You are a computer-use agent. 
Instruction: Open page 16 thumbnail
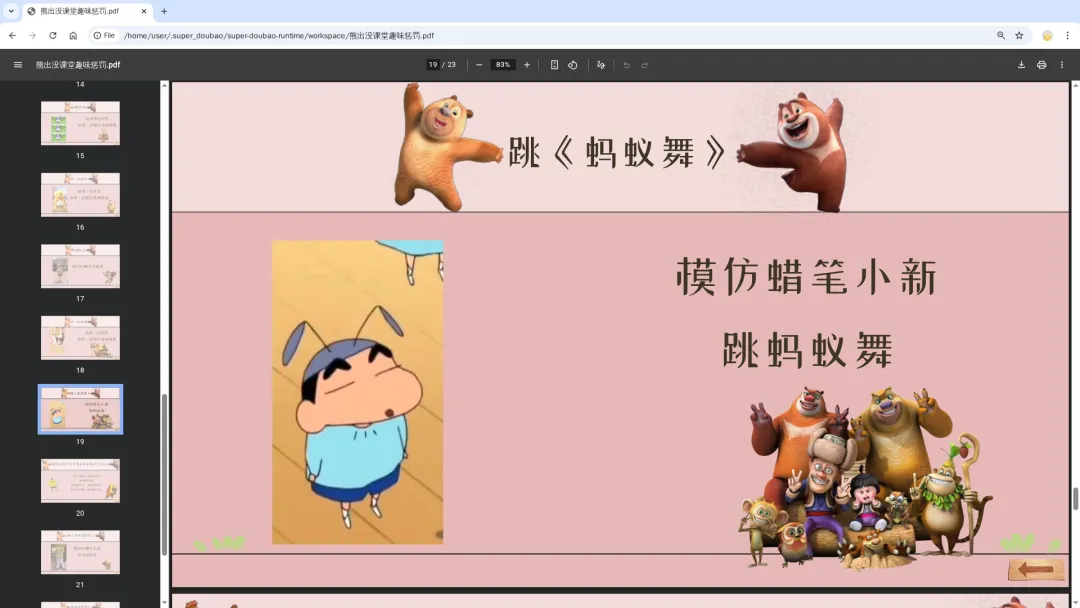[x=80, y=195]
